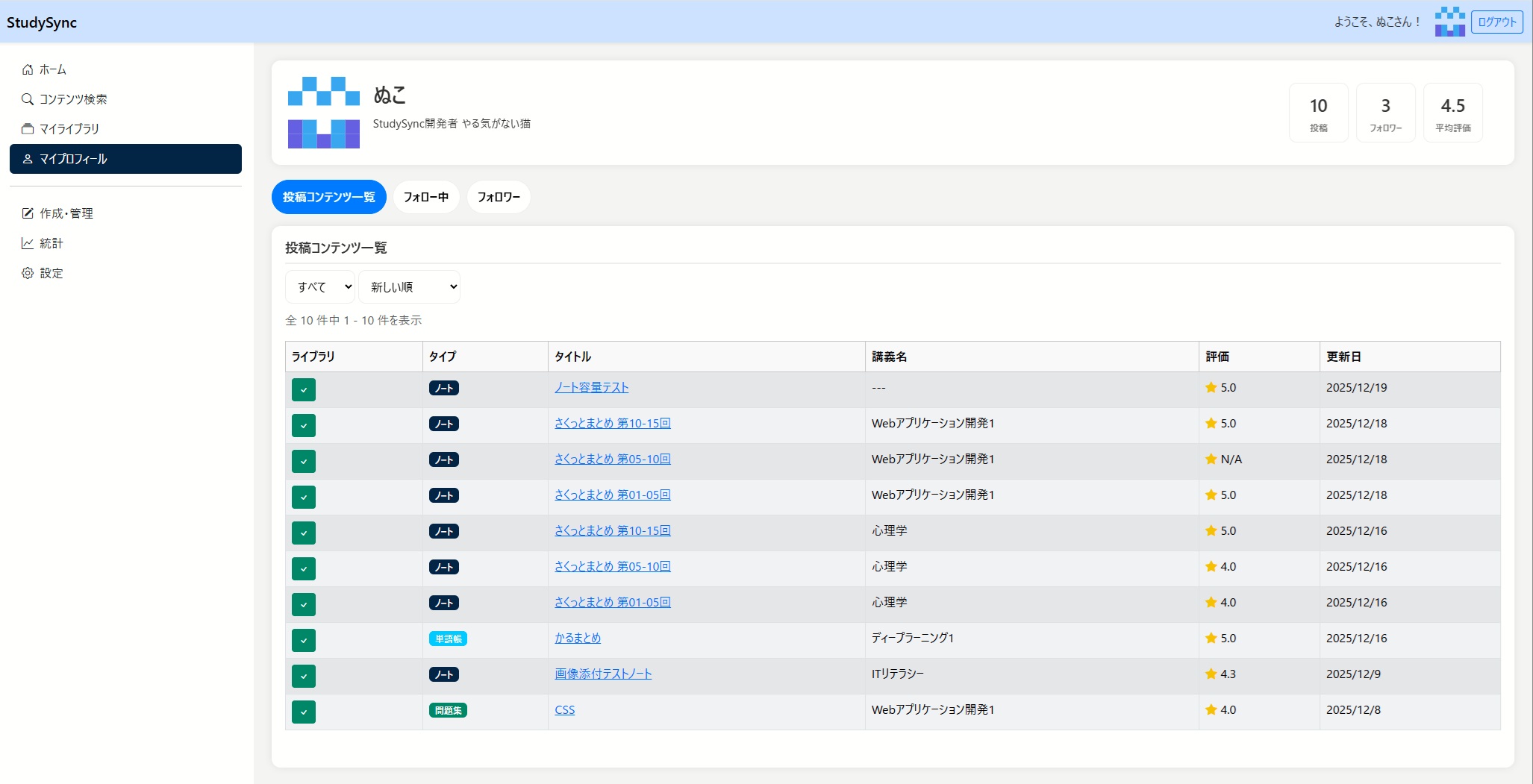Click the StudySync logo text
This screenshot has height=784, width=1533.
pos(42,22)
